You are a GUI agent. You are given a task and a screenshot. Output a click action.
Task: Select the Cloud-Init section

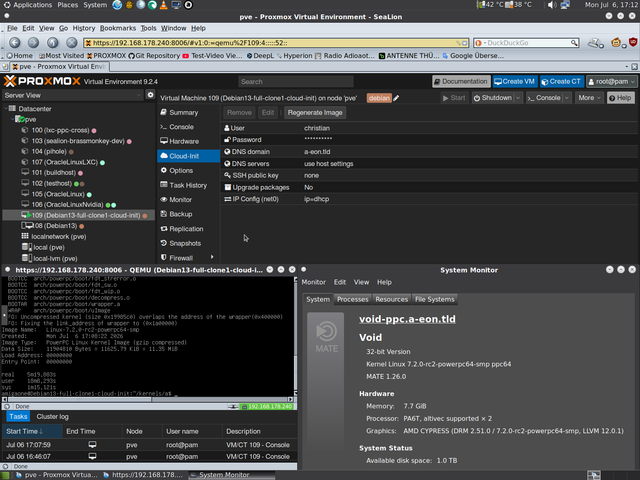[x=188, y=156]
